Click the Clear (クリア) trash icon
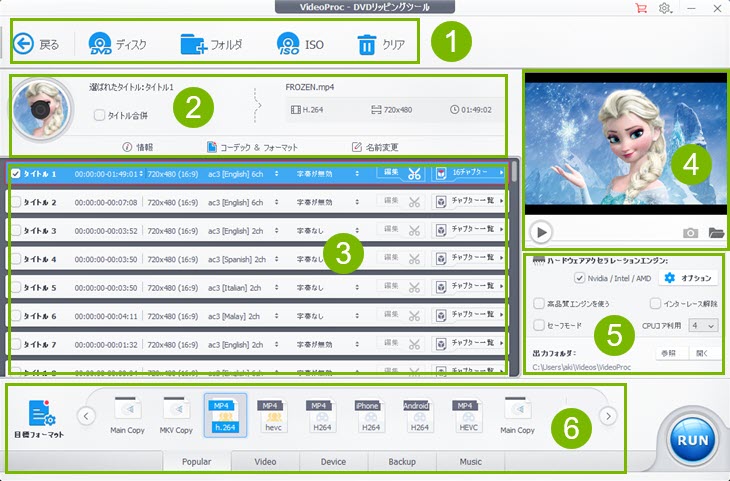Screen dimensions: 730x481 366,44
